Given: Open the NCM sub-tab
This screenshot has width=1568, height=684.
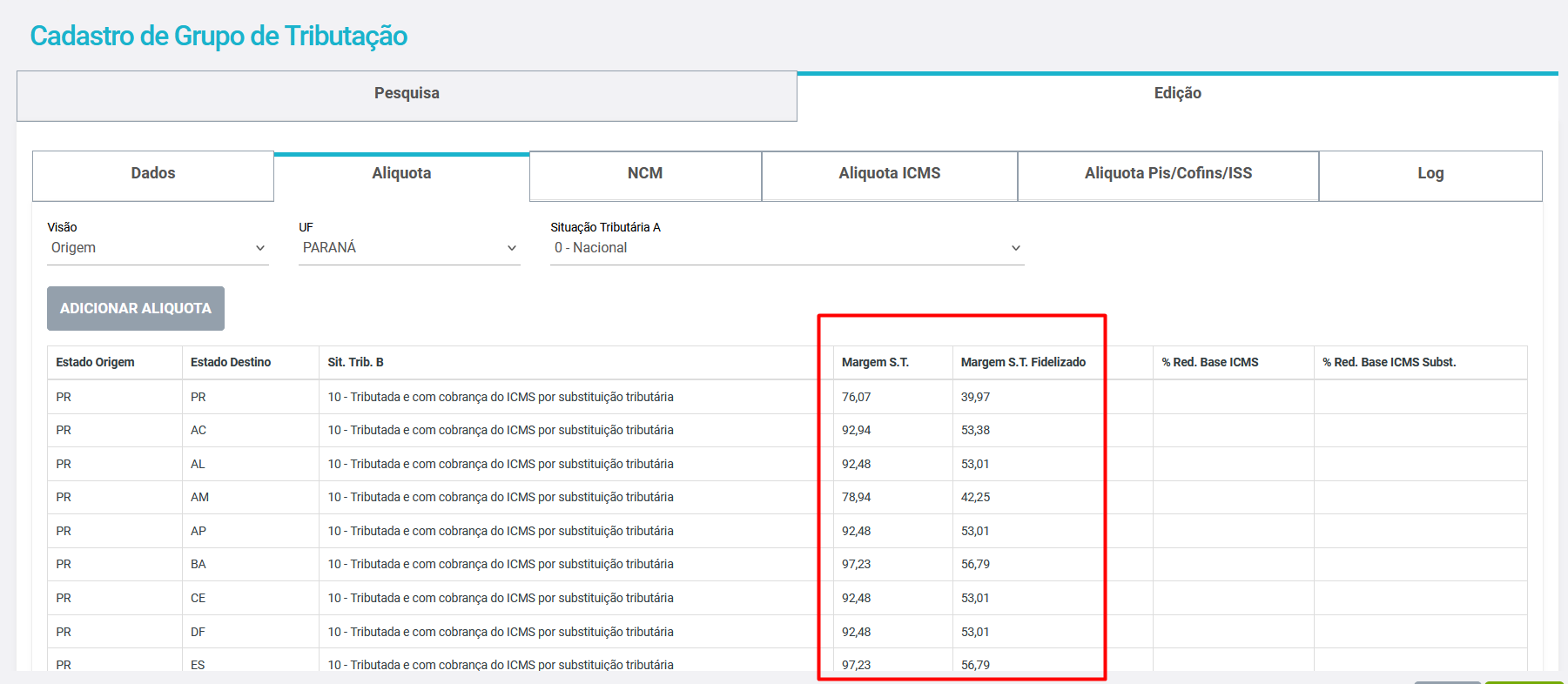Looking at the screenshot, I should tap(645, 176).
